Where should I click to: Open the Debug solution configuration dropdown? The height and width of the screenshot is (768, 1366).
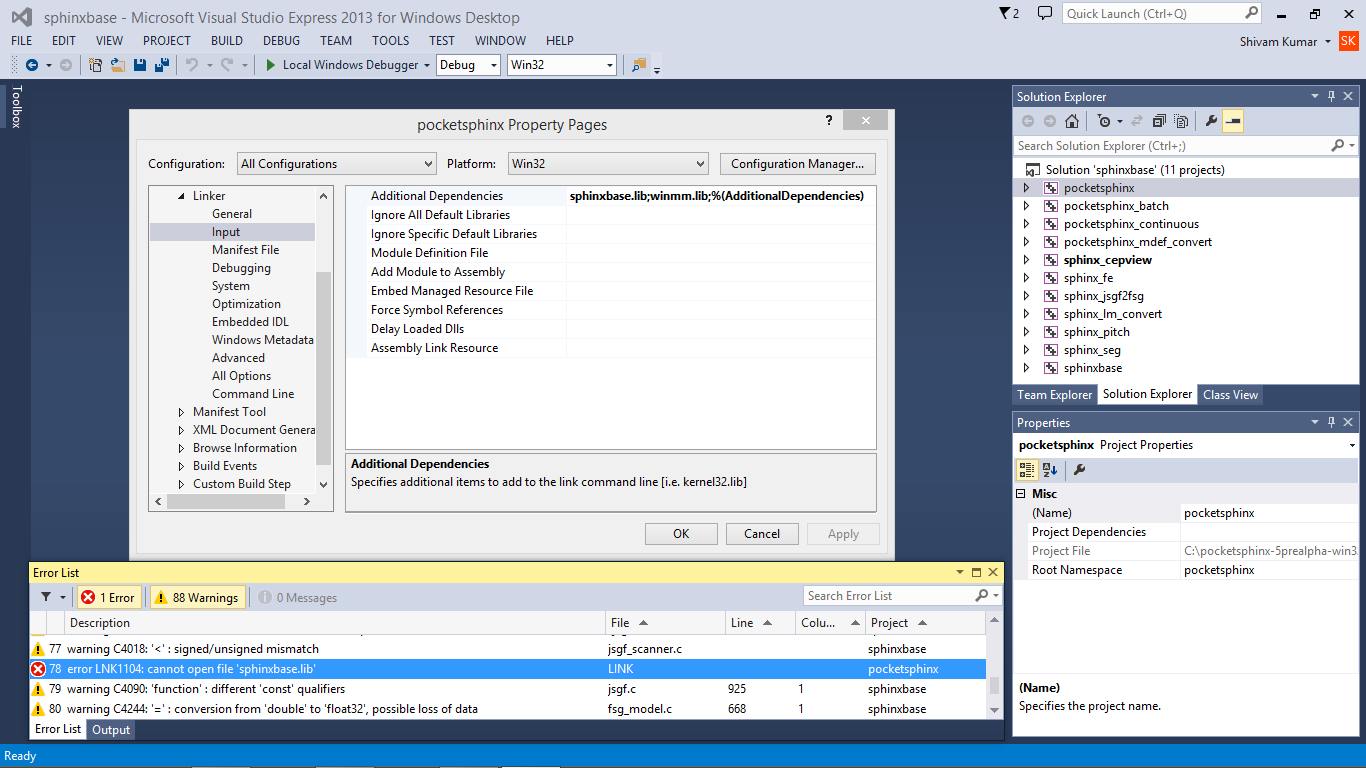pyautogui.click(x=468, y=65)
